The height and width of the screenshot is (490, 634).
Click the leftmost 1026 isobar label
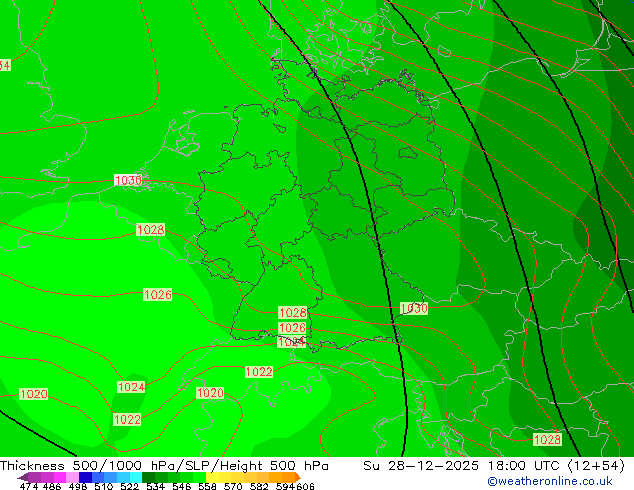click(x=157, y=295)
